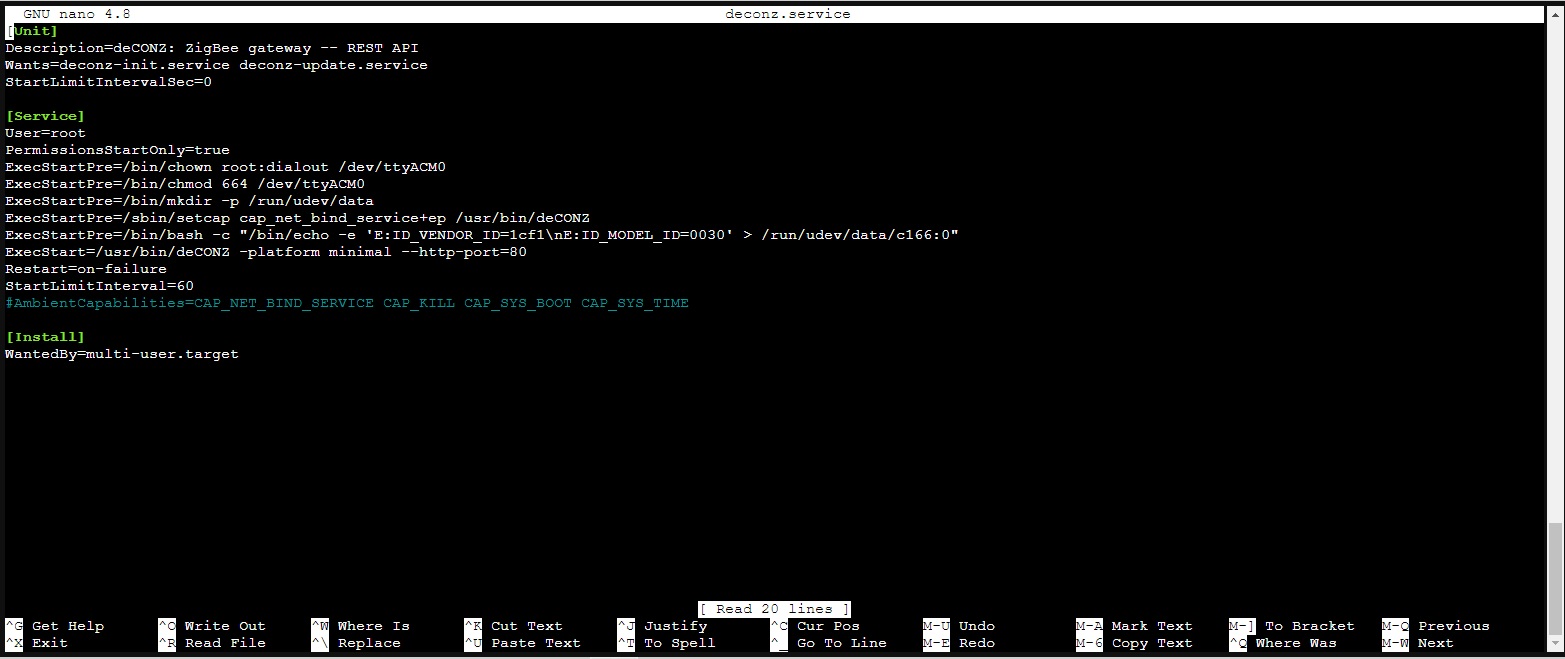
Task: Open Get Help in nano
Action: tap(70, 625)
